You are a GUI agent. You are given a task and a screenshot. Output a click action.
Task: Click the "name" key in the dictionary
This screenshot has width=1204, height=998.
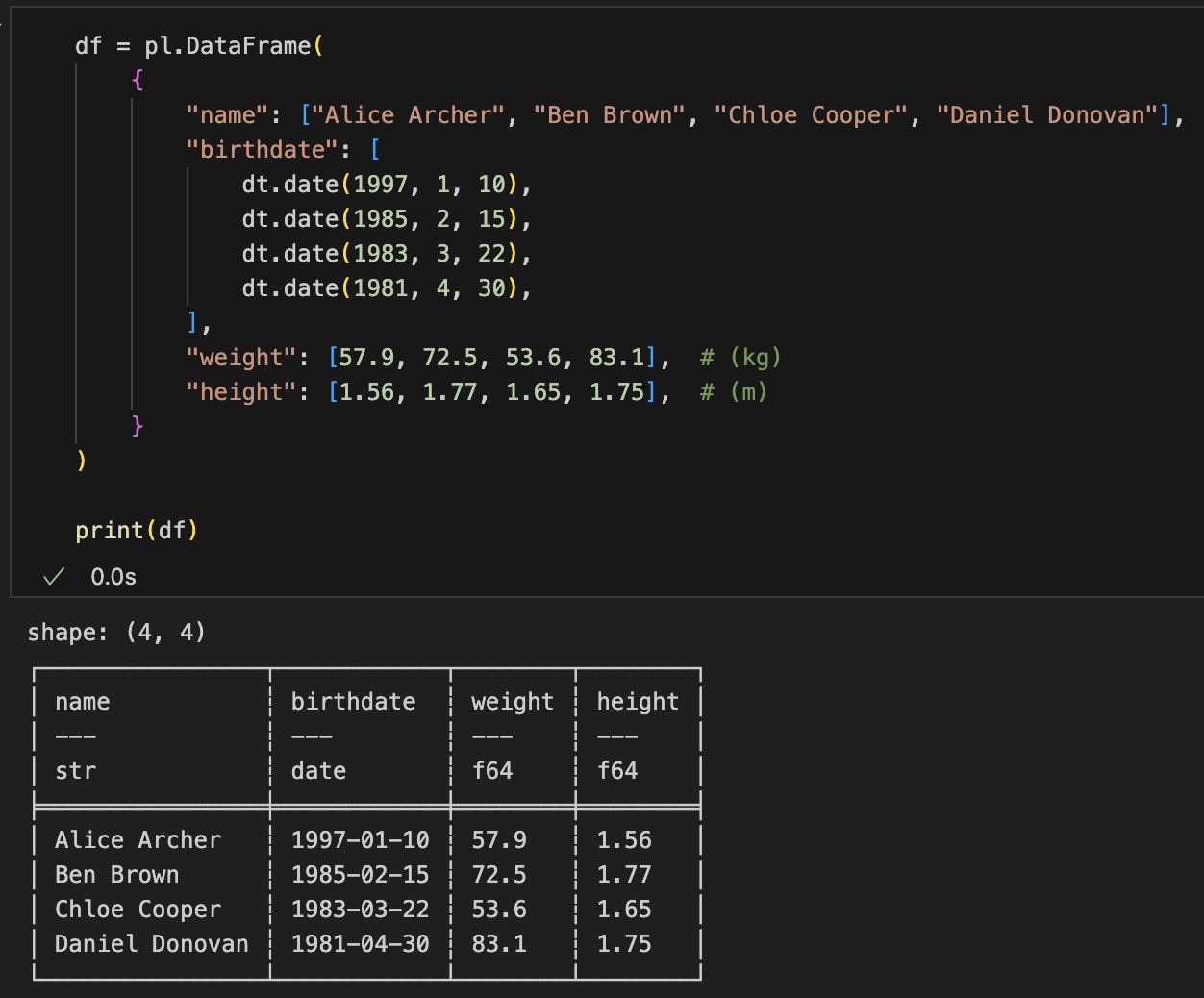227,115
